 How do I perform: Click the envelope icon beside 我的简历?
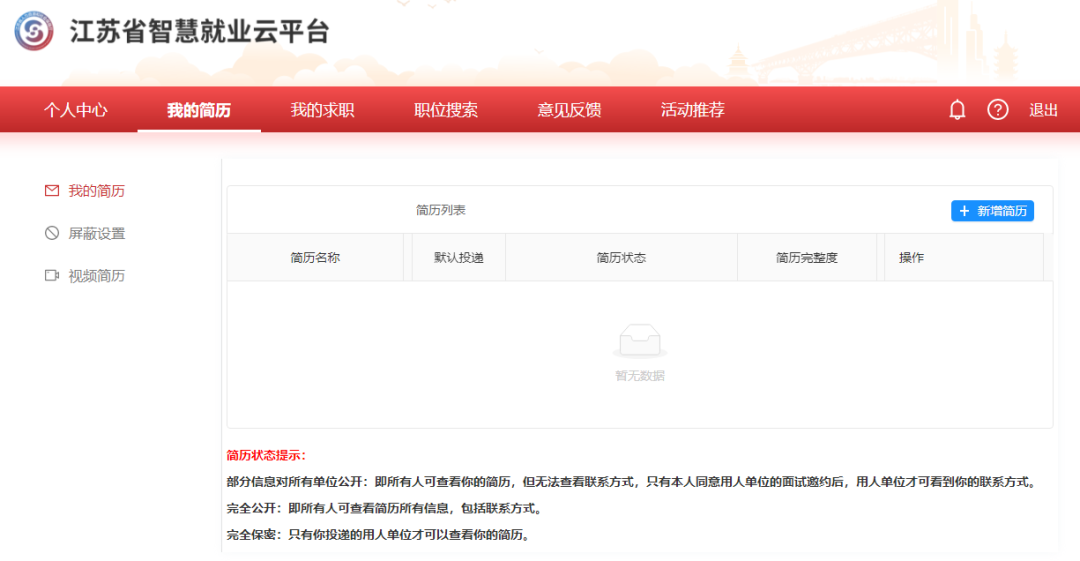(x=52, y=191)
